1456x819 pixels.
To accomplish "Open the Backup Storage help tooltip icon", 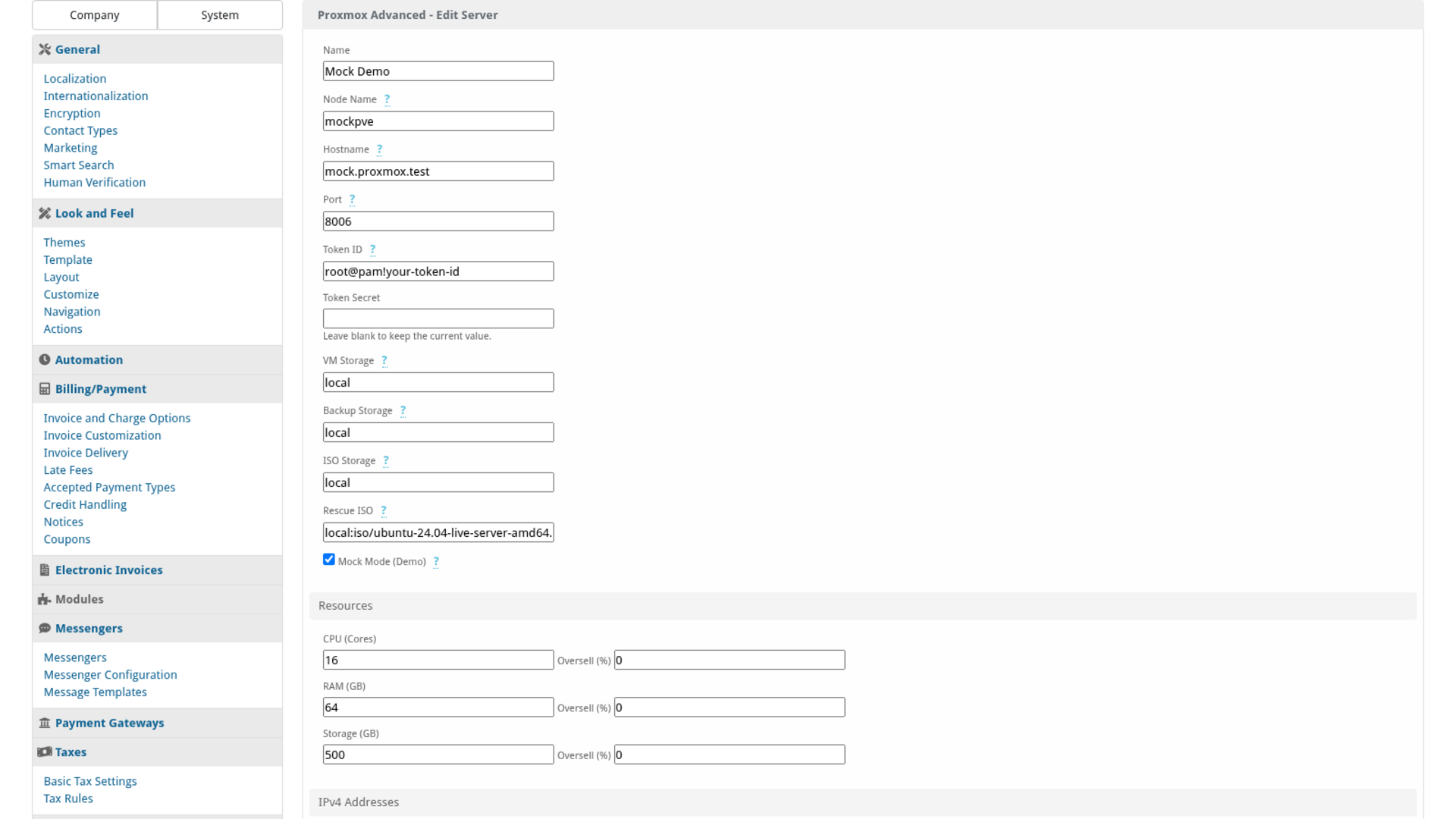I will pyautogui.click(x=403, y=411).
